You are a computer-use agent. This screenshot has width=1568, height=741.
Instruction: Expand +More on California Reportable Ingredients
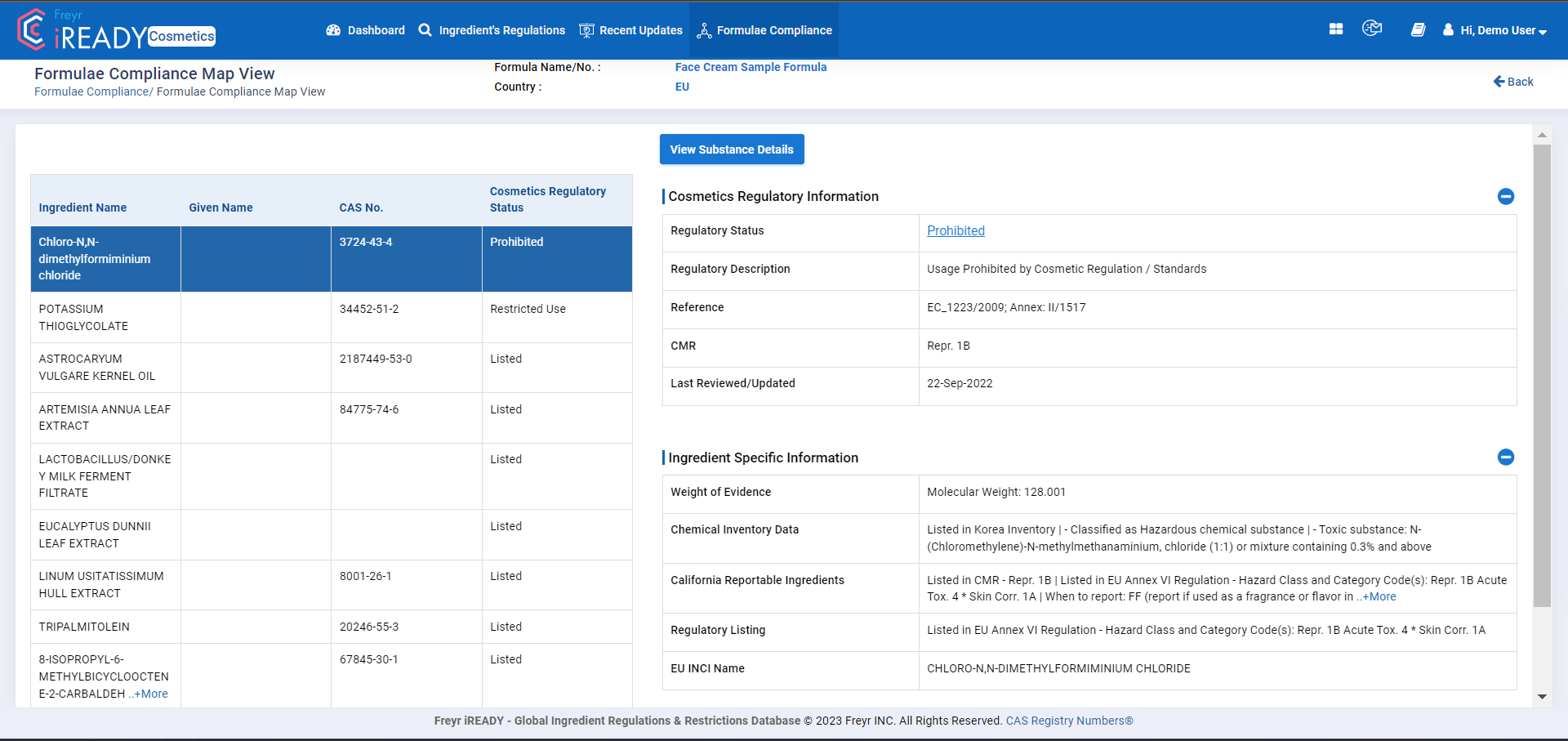(x=1379, y=597)
